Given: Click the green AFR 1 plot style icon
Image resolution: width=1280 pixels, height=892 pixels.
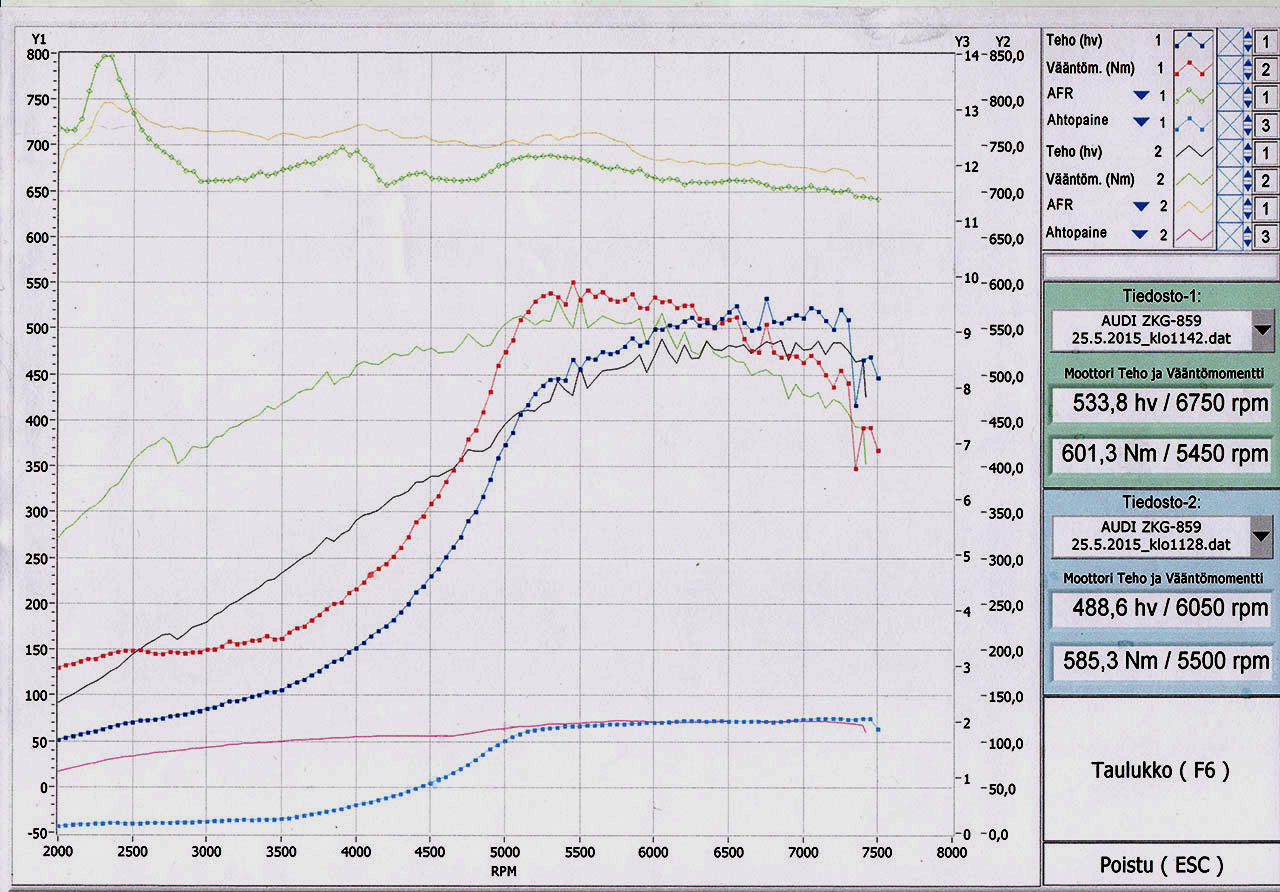Looking at the screenshot, I should click(x=1195, y=96).
